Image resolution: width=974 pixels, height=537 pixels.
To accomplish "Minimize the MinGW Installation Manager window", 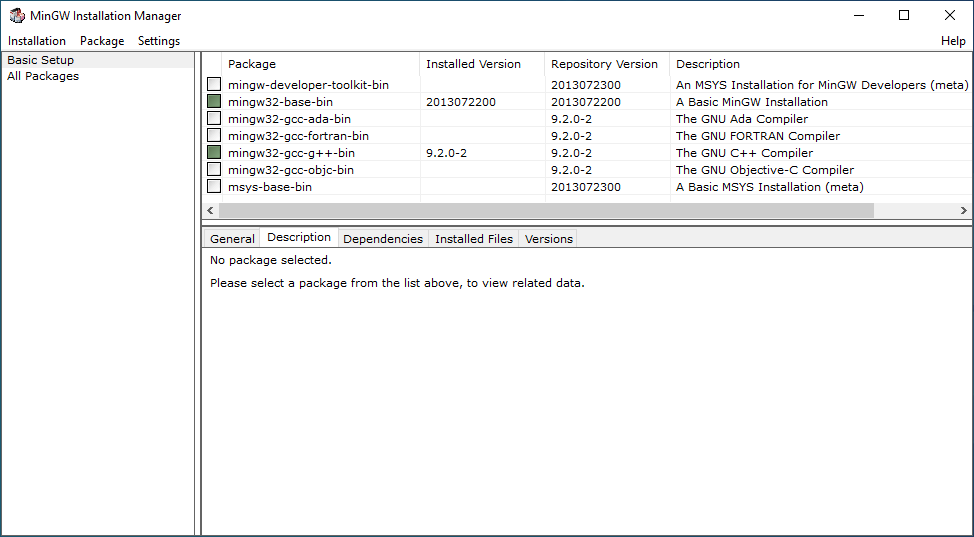I will (x=859, y=16).
